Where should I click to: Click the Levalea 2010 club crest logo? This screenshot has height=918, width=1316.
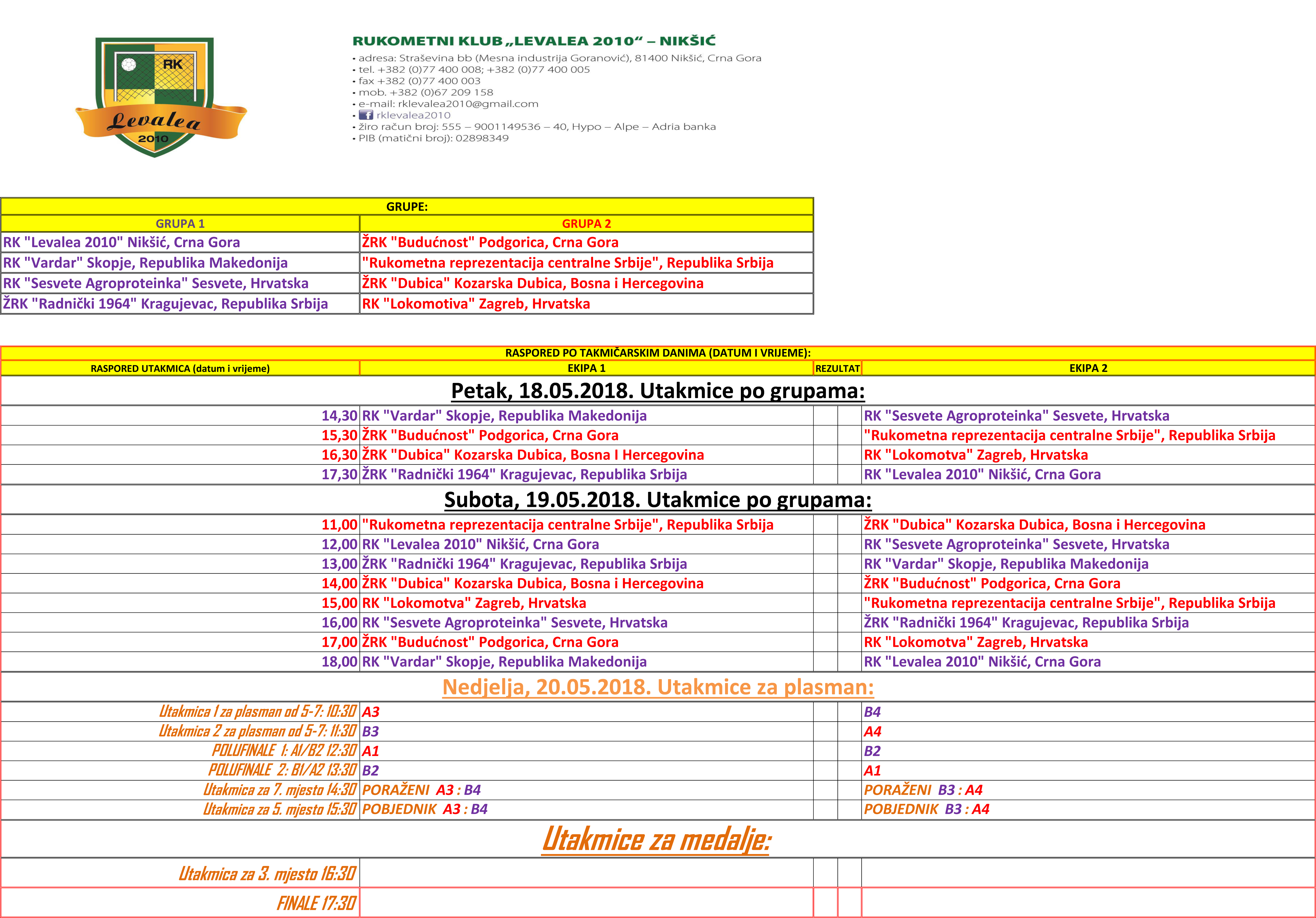[x=161, y=97]
